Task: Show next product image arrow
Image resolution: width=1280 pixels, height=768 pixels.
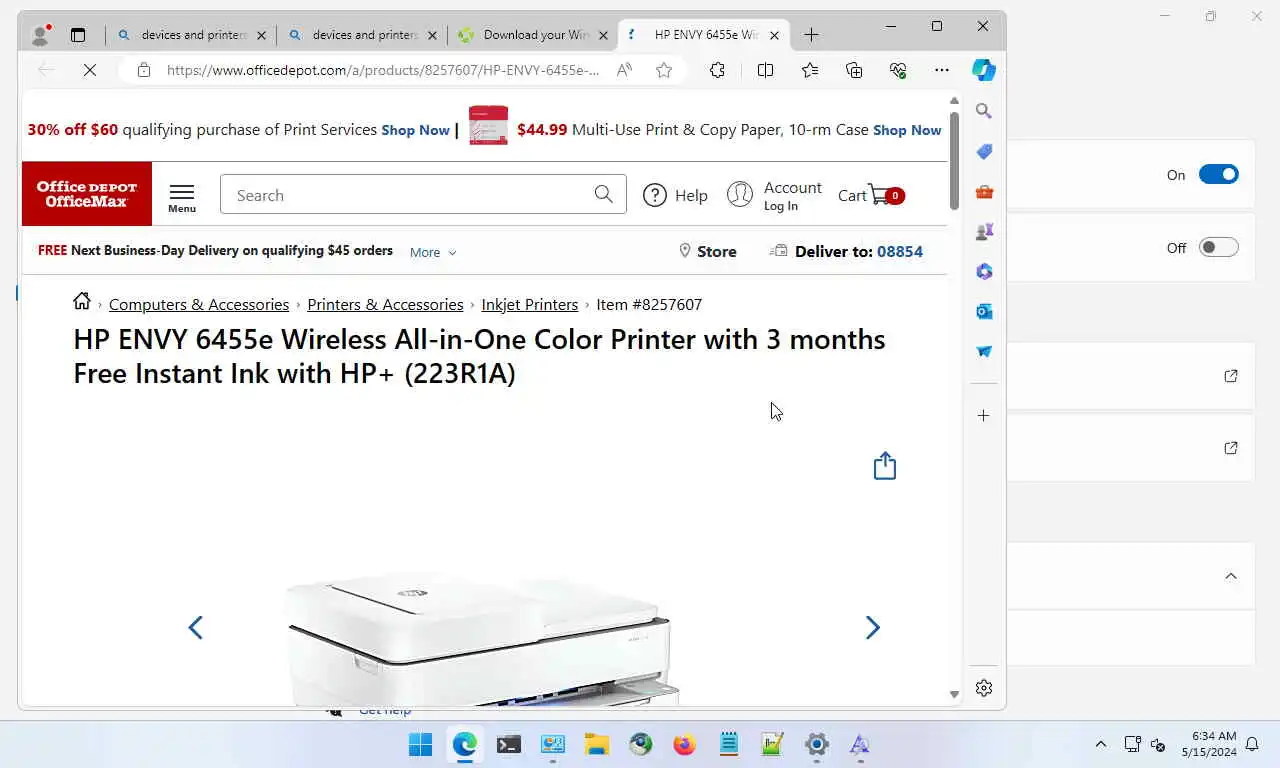Action: point(872,627)
